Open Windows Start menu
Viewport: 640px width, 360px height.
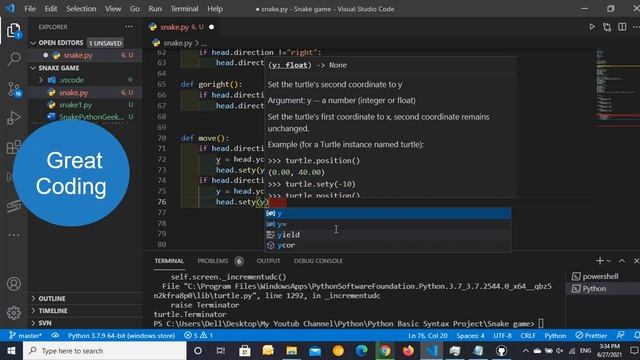[11, 351]
